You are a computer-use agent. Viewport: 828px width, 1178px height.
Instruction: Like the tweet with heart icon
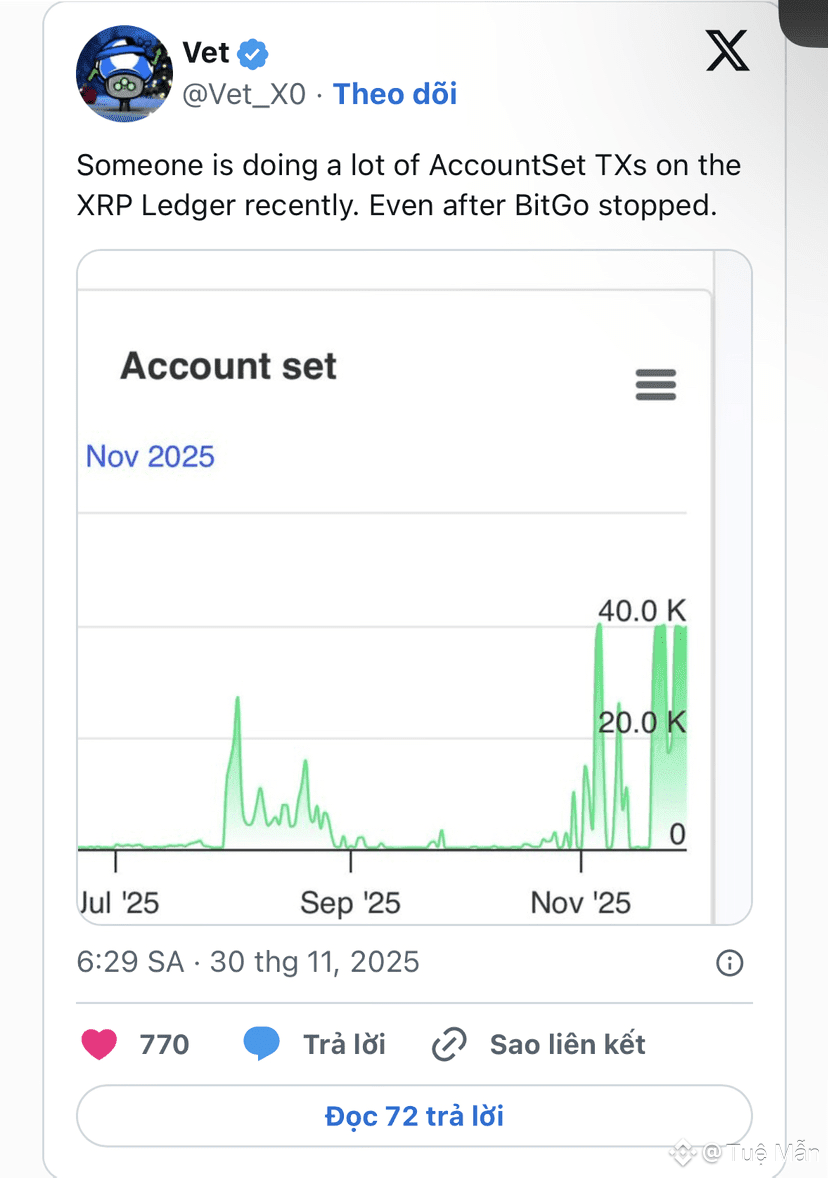[99, 1045]
